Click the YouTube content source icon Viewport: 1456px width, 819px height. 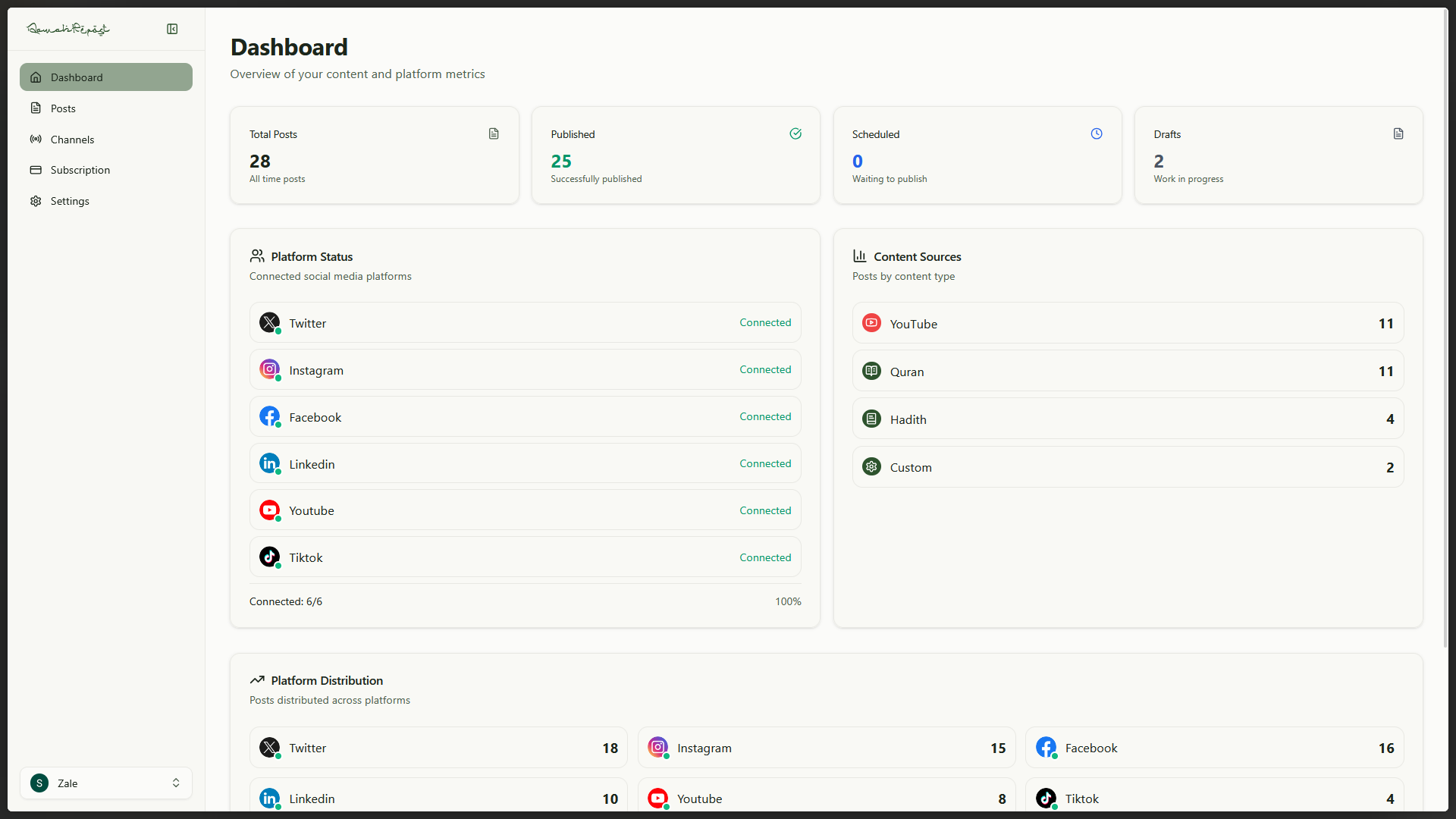(871, 323)
